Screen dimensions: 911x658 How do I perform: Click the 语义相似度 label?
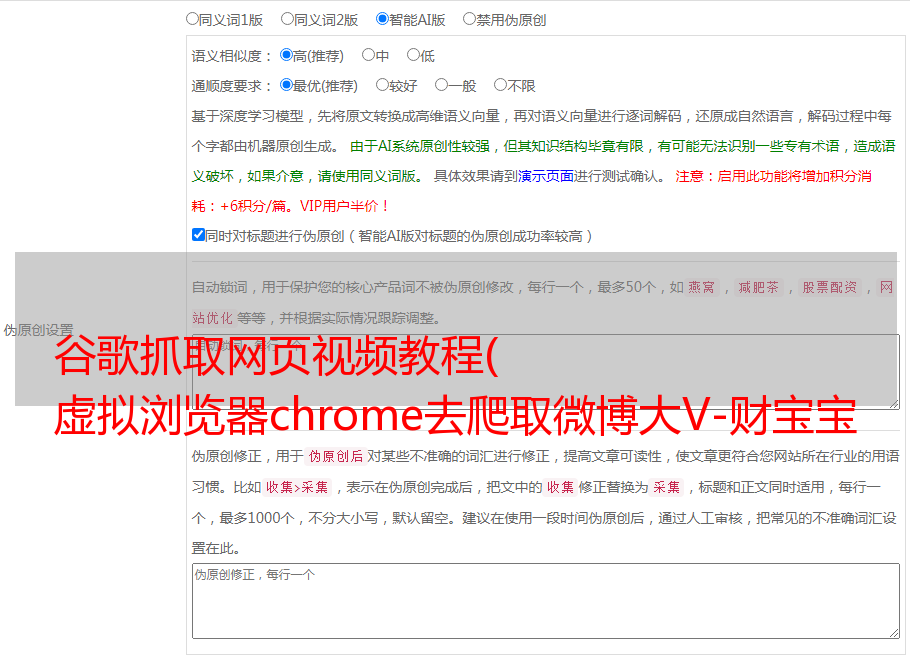(232, 56)
